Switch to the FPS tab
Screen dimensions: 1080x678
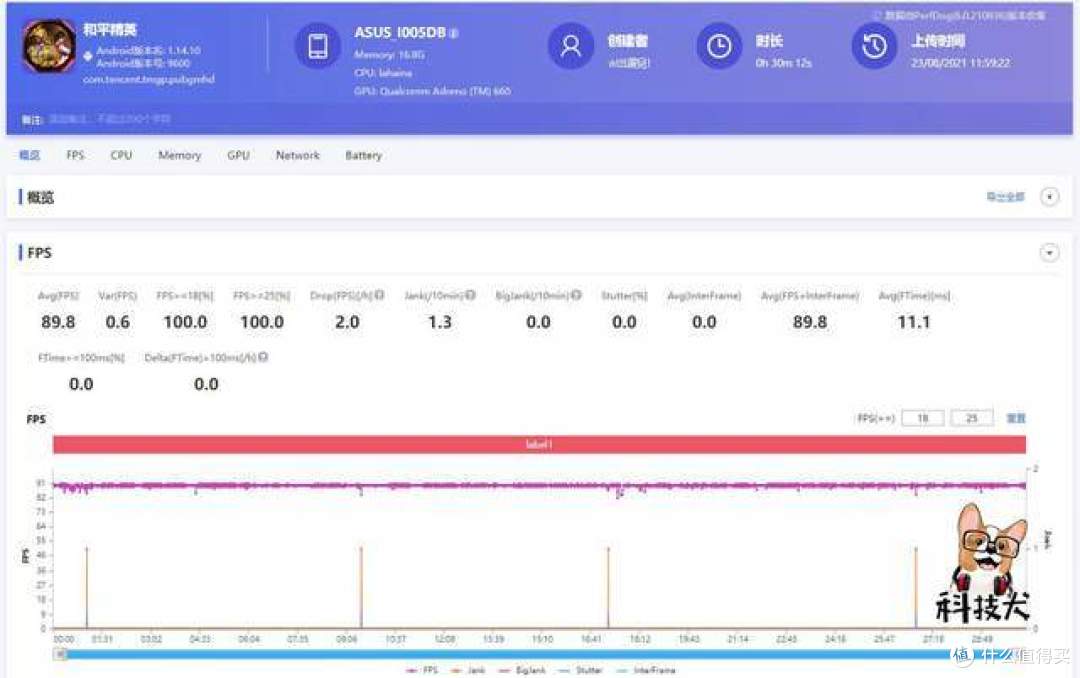(75, 155)
